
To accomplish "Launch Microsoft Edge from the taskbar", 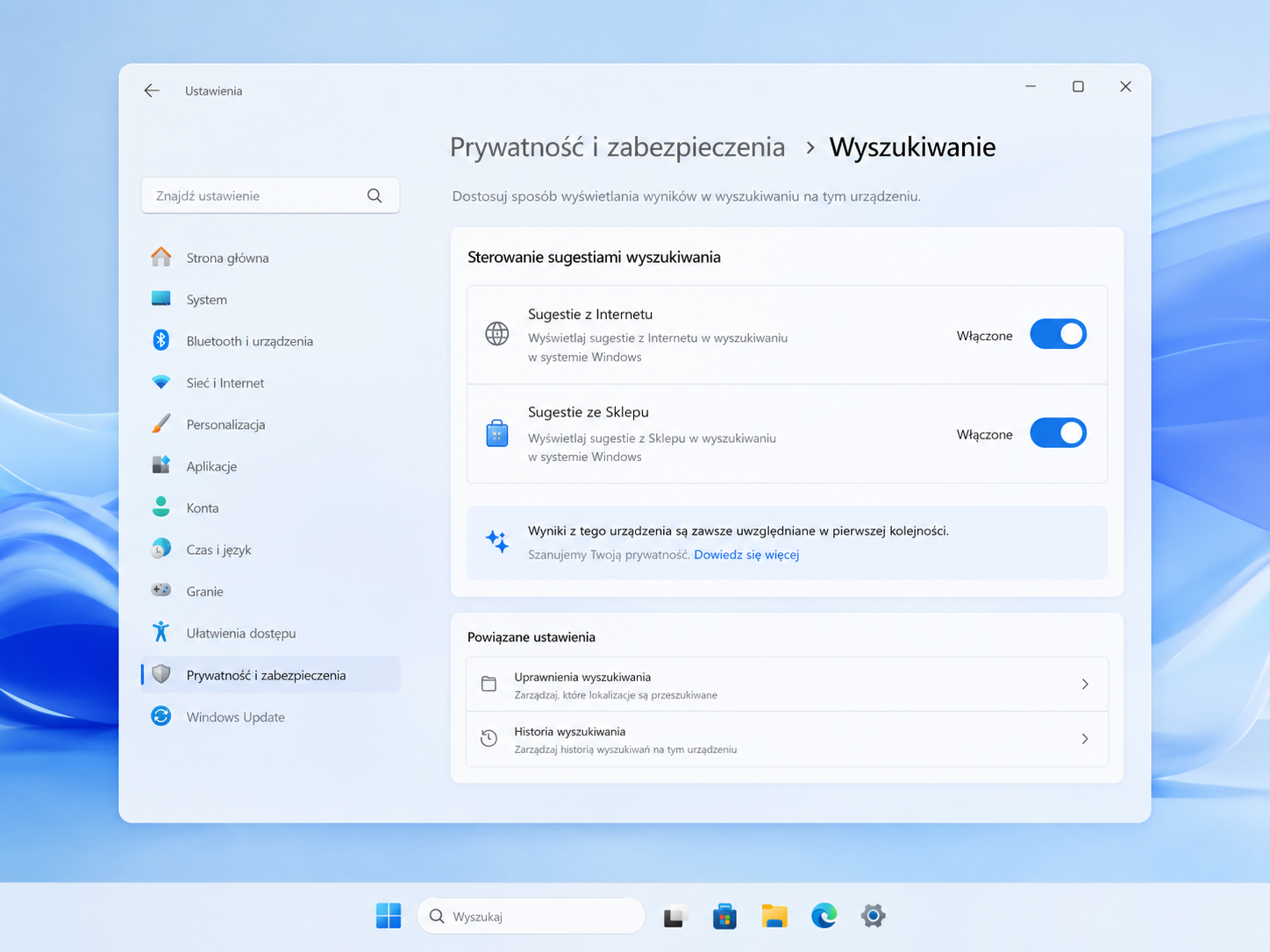I will (x=824, y=915).
